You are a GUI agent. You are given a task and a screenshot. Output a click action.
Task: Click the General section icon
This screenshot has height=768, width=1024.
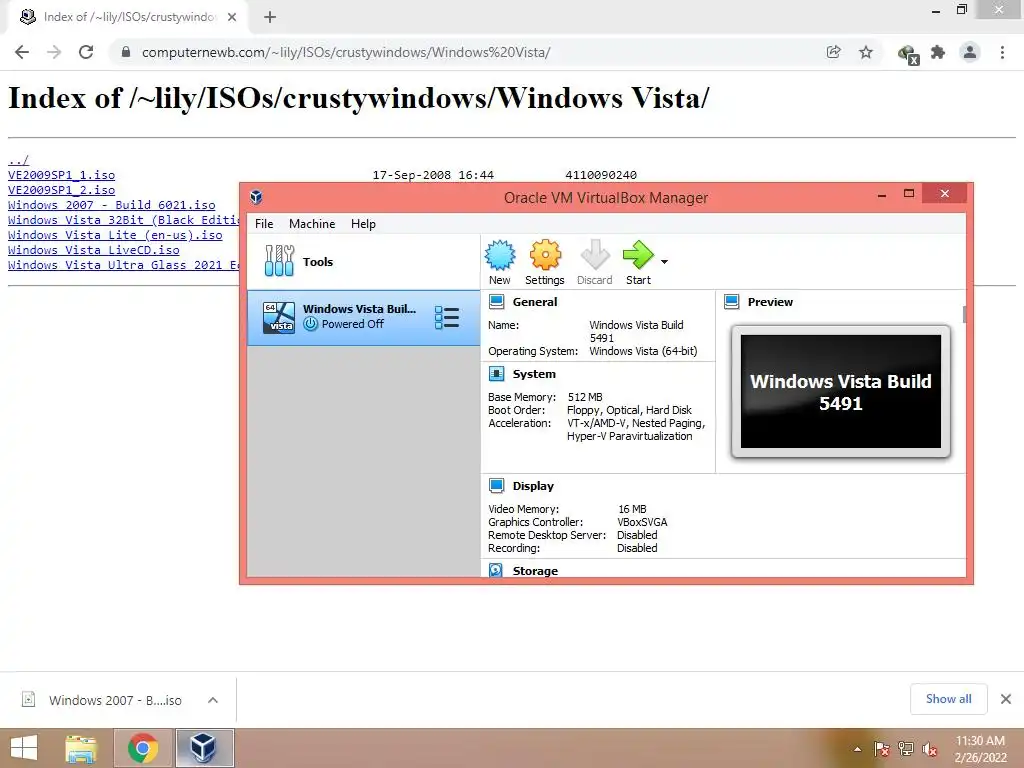[x=496, y=302]
